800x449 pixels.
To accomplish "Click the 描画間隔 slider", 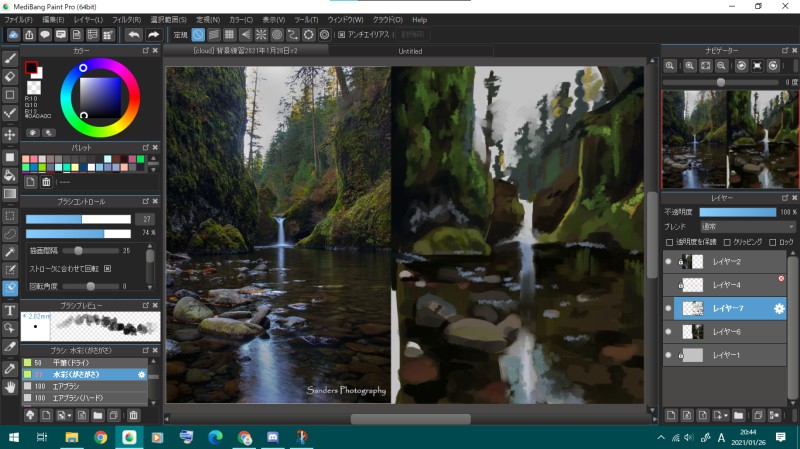I will click(89, 251).
